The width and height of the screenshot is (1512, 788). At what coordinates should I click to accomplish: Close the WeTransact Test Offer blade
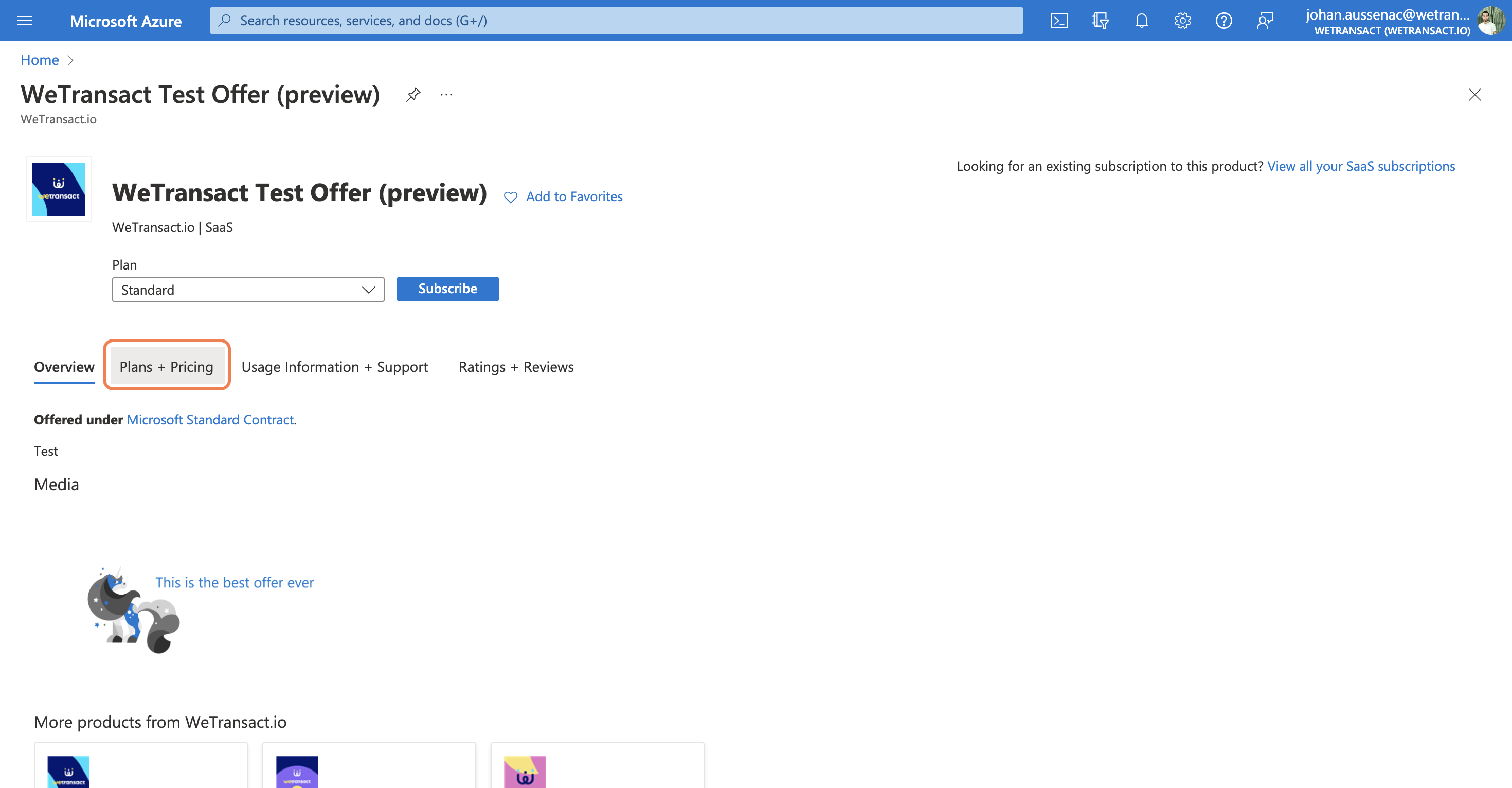point(1474,95)
